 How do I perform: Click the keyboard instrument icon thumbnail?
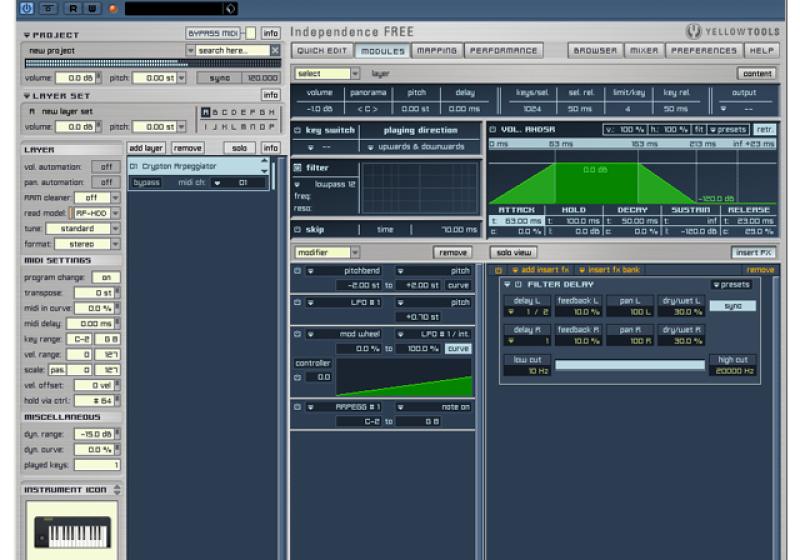70,530
